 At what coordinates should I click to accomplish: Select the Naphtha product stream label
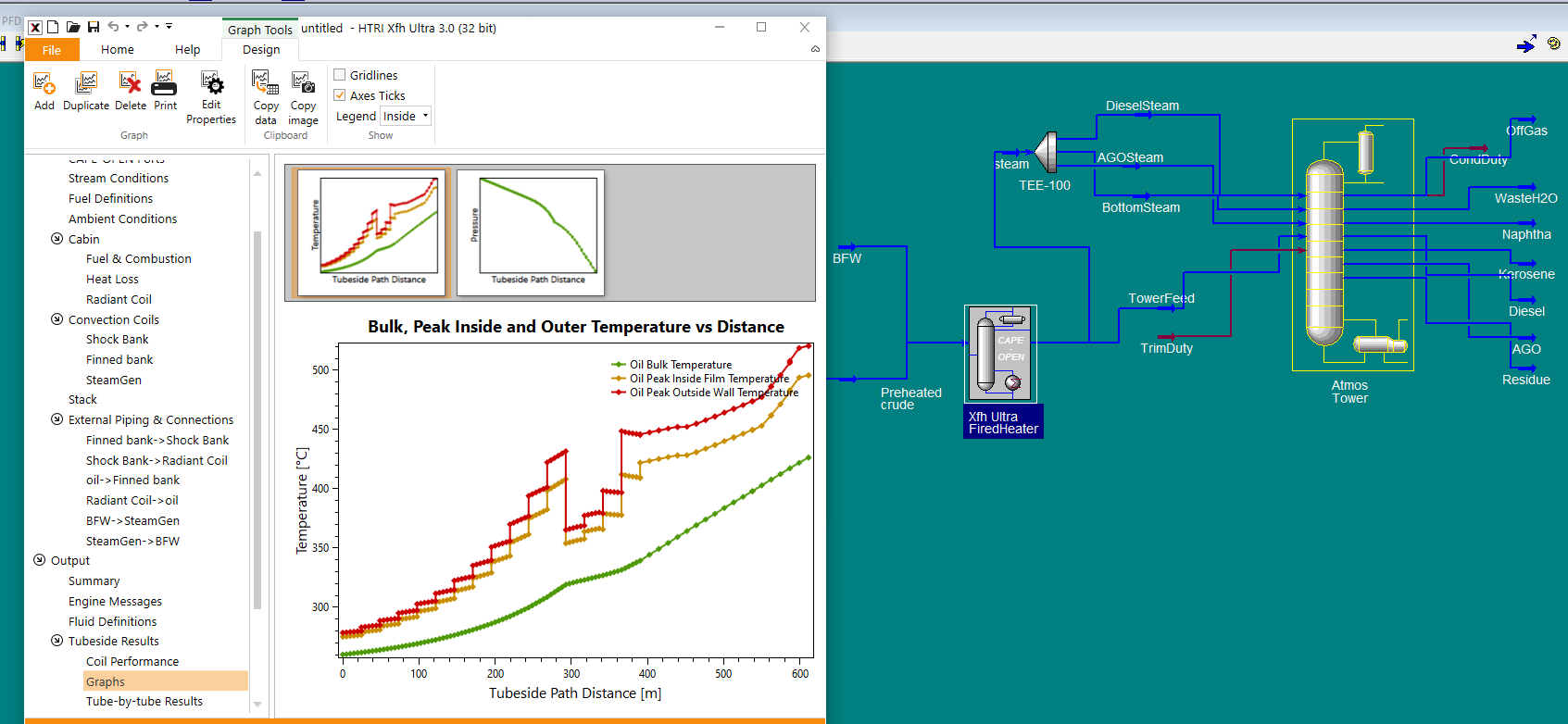click(x=1526, y=234)
